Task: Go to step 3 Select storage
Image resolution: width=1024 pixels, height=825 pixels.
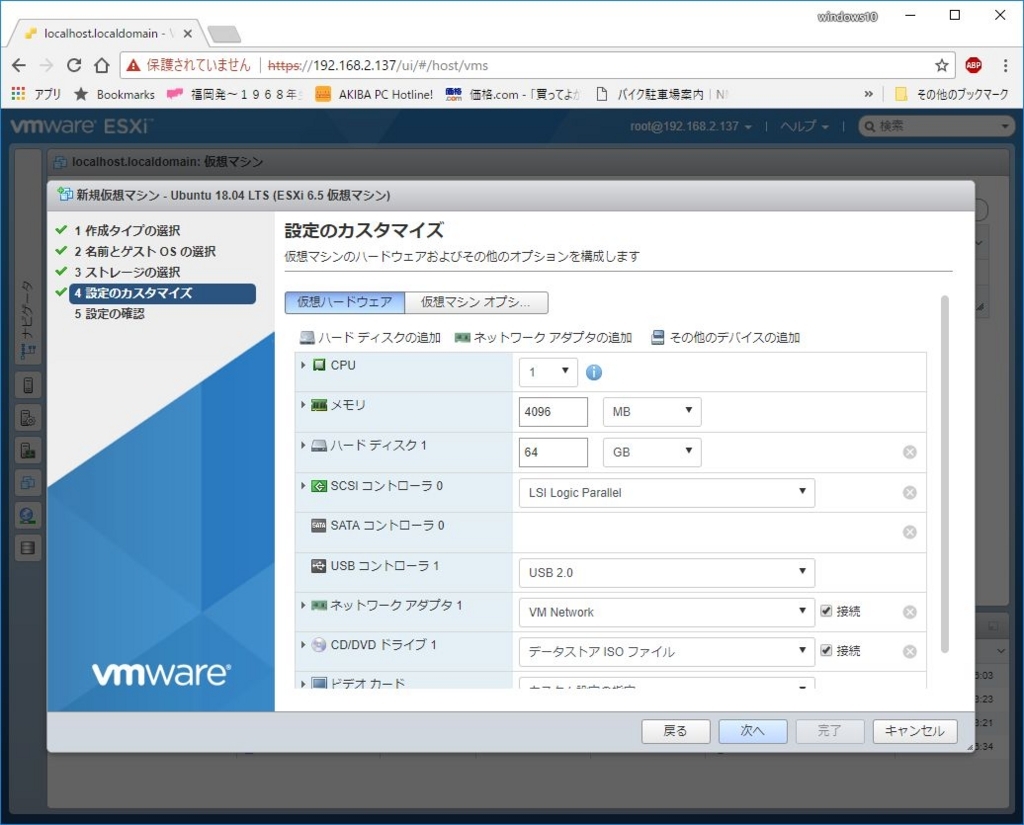Action: click(127, 272)
